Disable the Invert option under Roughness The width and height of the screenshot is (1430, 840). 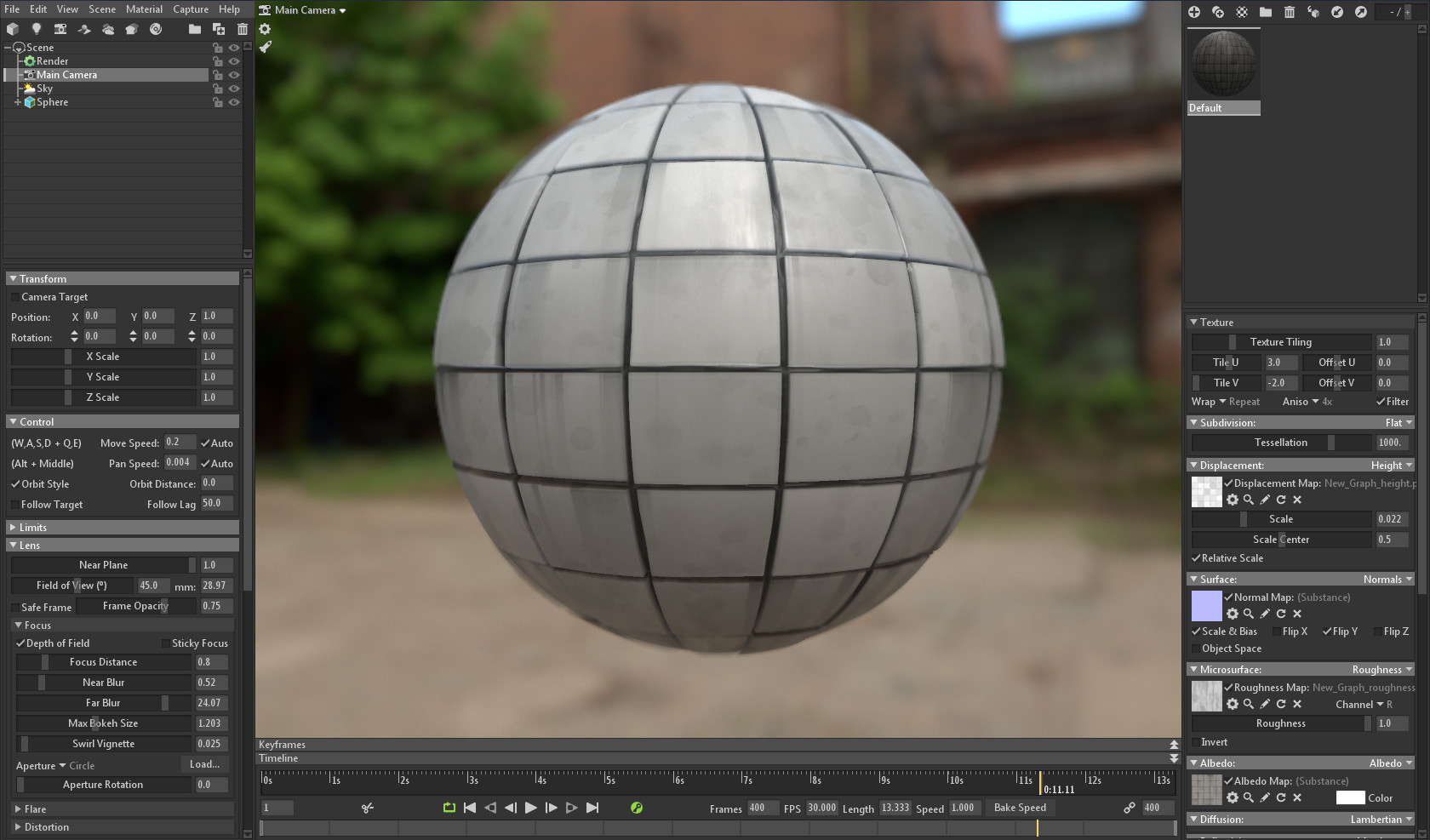click(1195, 741)
